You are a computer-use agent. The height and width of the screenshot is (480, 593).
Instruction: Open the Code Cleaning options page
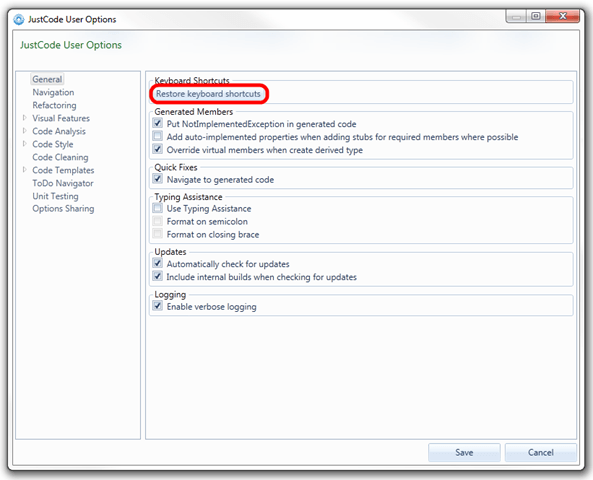61,157
